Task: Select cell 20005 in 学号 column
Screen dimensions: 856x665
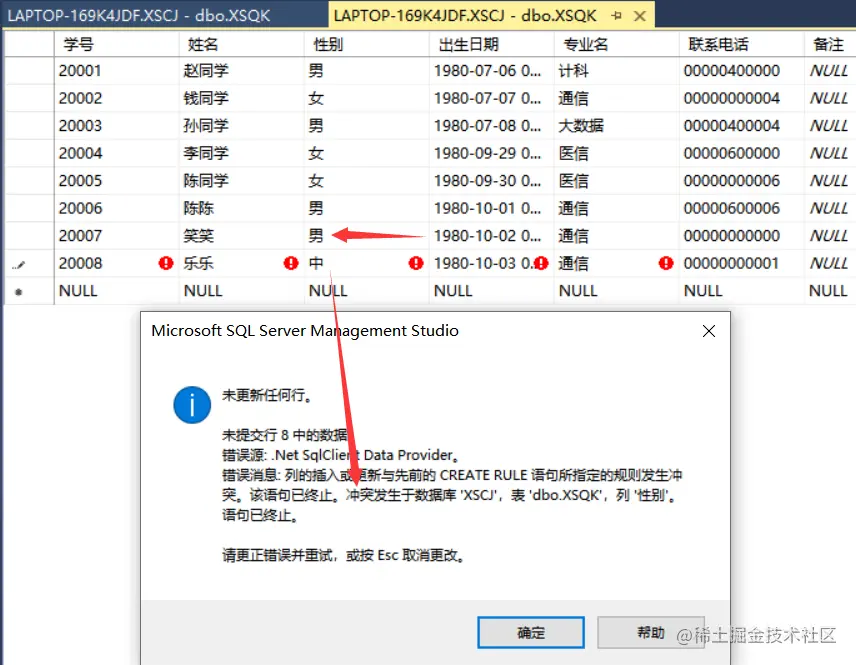Action: pyautogui.click(x=117, y=181)
